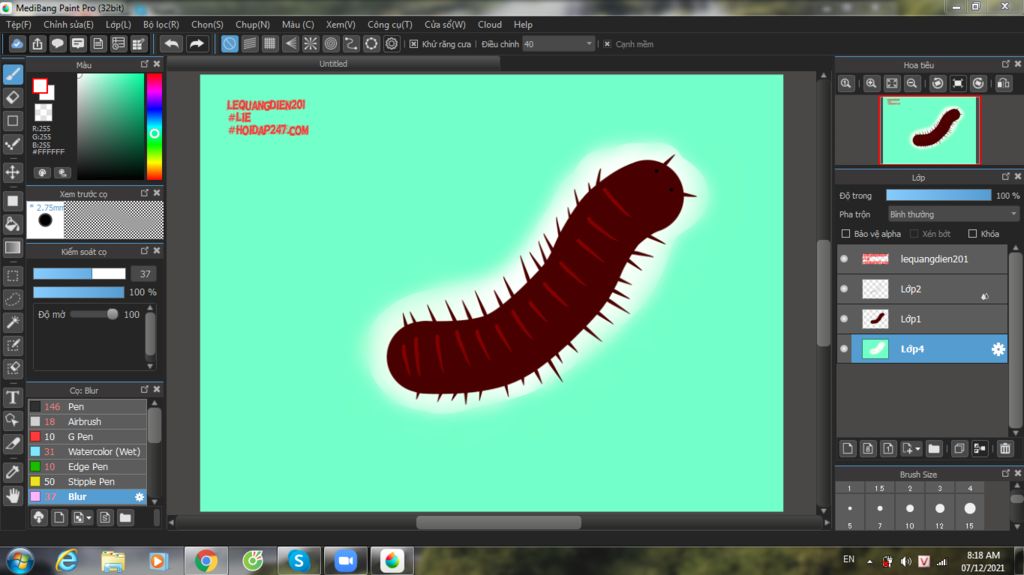This screenshot has width=1024, height=575.
Task: Open the Chỉnh sửa(E) menu
Action: [x=68, y=24]
